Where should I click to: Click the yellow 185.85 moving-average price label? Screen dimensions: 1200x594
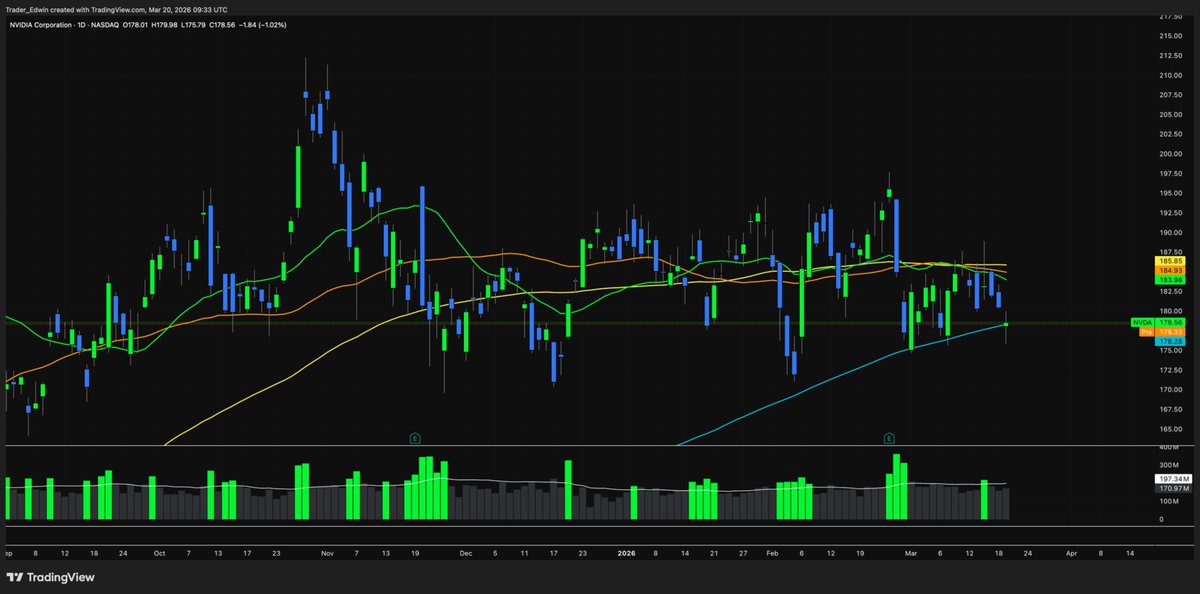click(1168, 260)
